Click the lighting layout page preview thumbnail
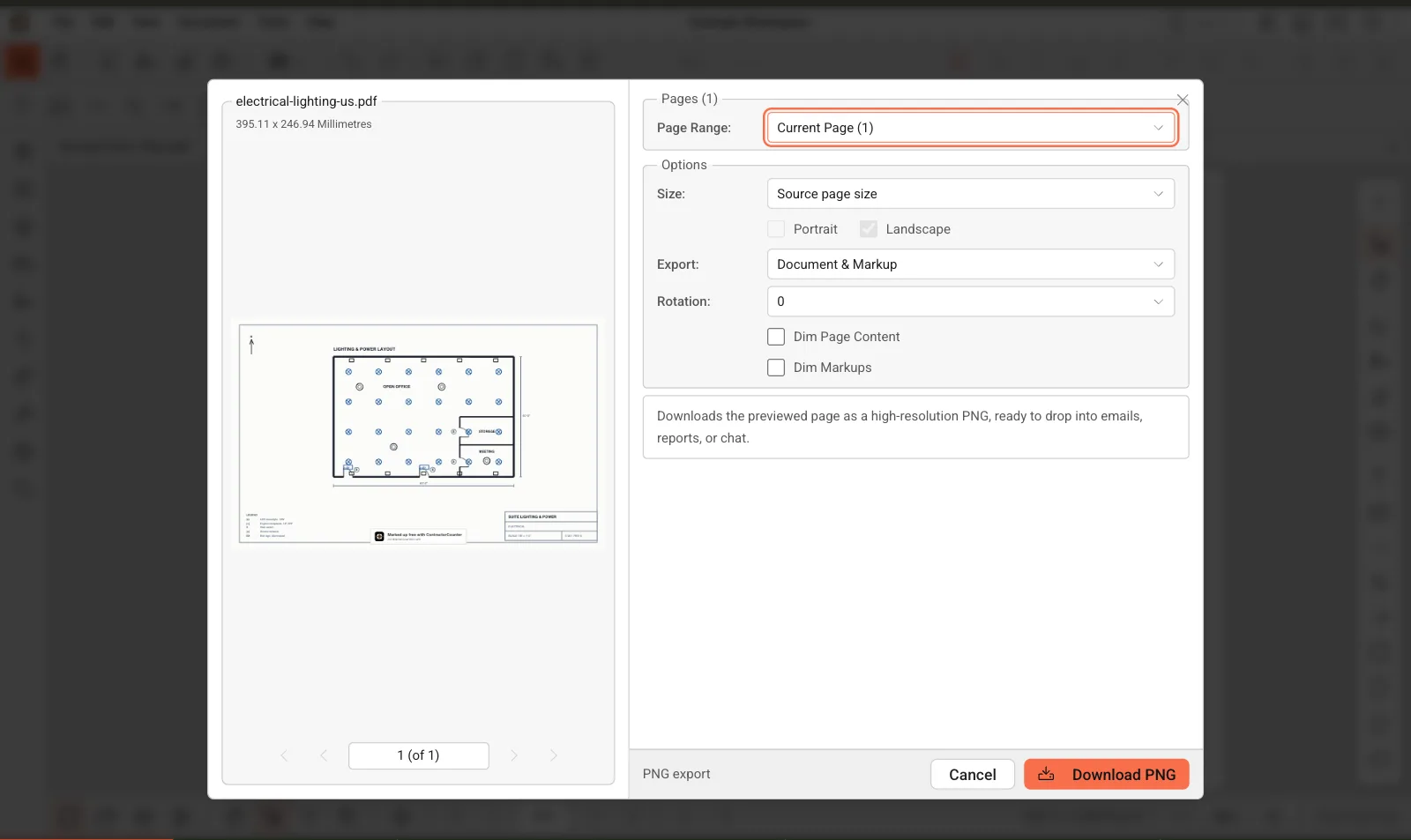1411x840 pixels. [418, 434]
